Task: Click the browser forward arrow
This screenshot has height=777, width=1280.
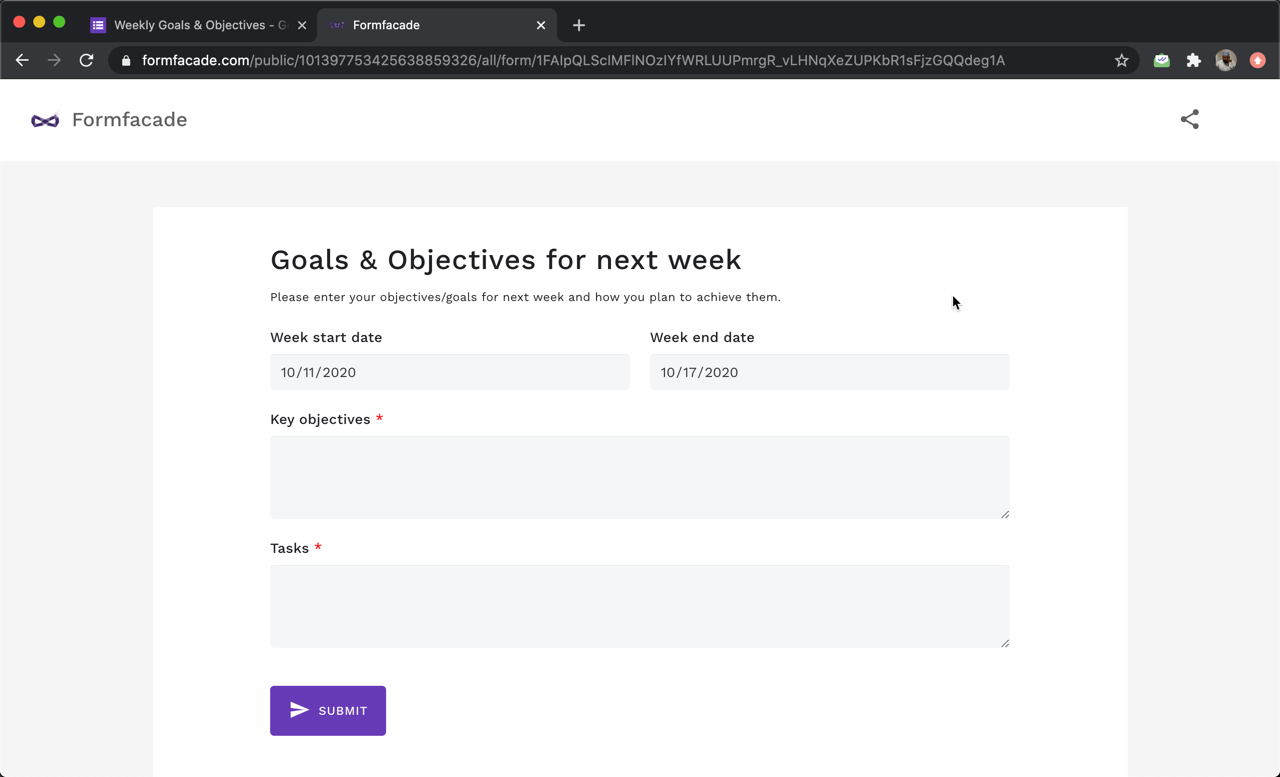Action: pyautogui.click(x=54, y=60)
